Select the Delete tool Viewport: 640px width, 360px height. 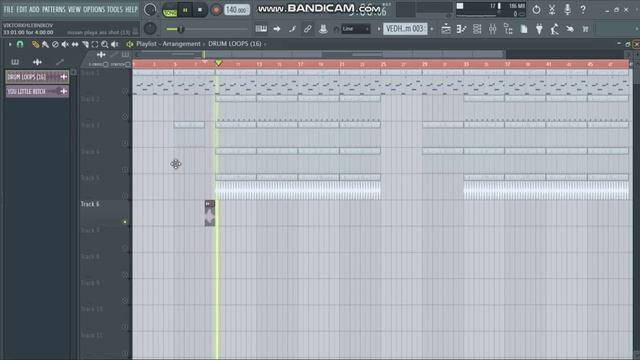pos(55,44)
